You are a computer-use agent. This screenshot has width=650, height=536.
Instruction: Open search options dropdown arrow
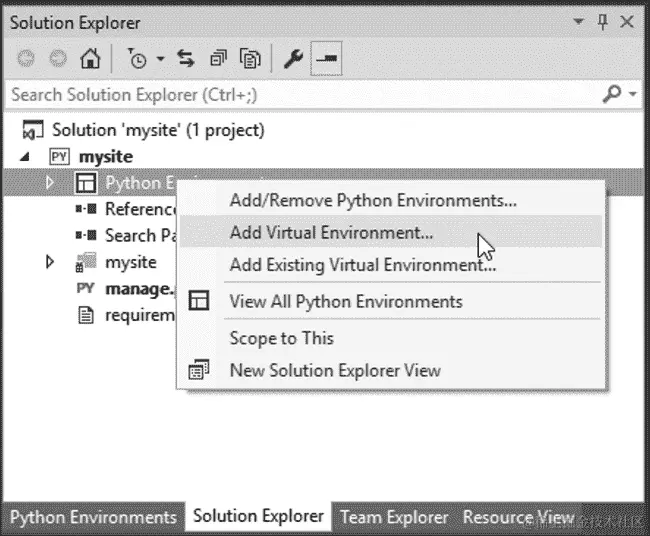(x=633, y=94)
